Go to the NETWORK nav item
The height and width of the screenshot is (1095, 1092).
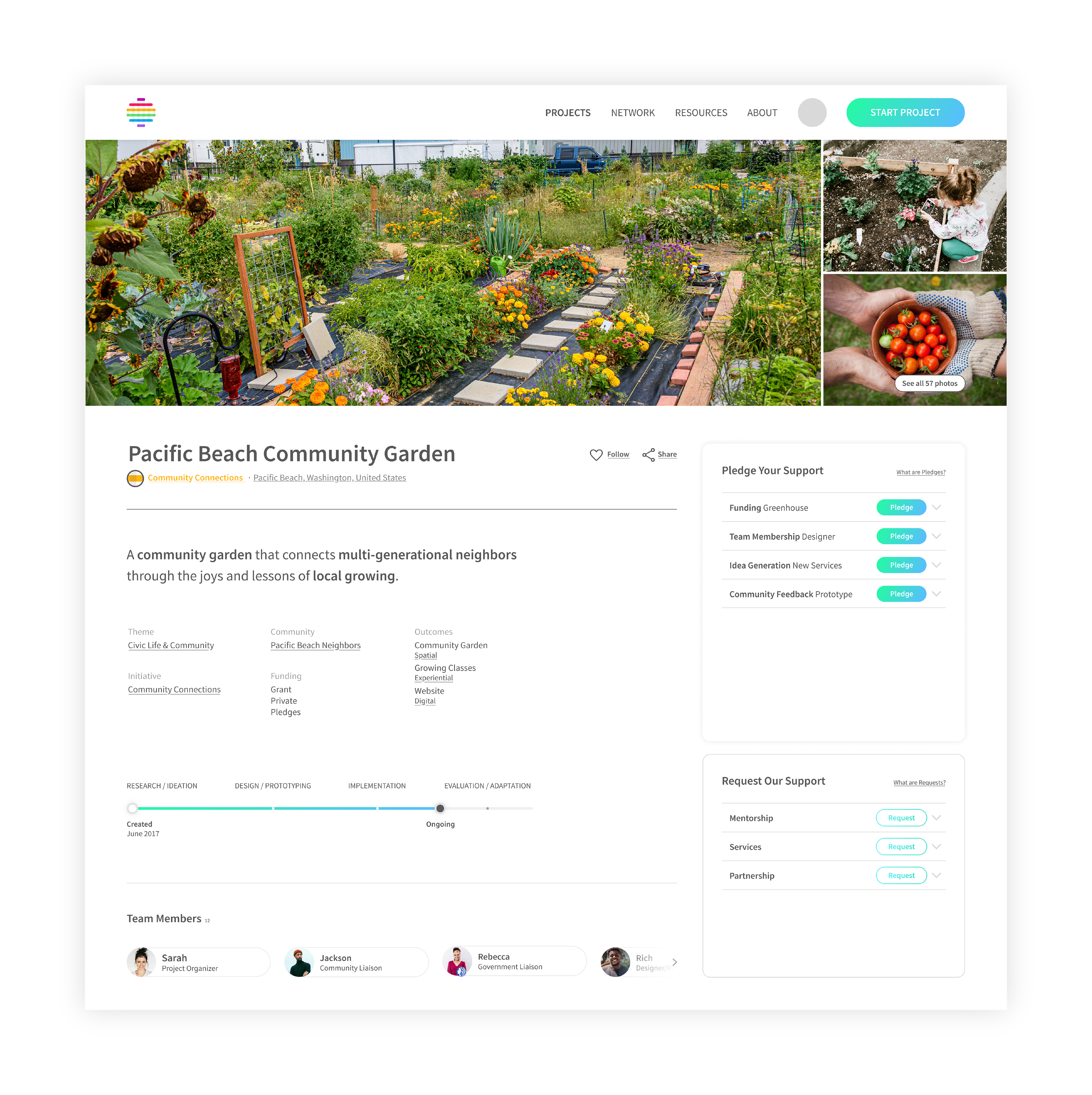632,113
